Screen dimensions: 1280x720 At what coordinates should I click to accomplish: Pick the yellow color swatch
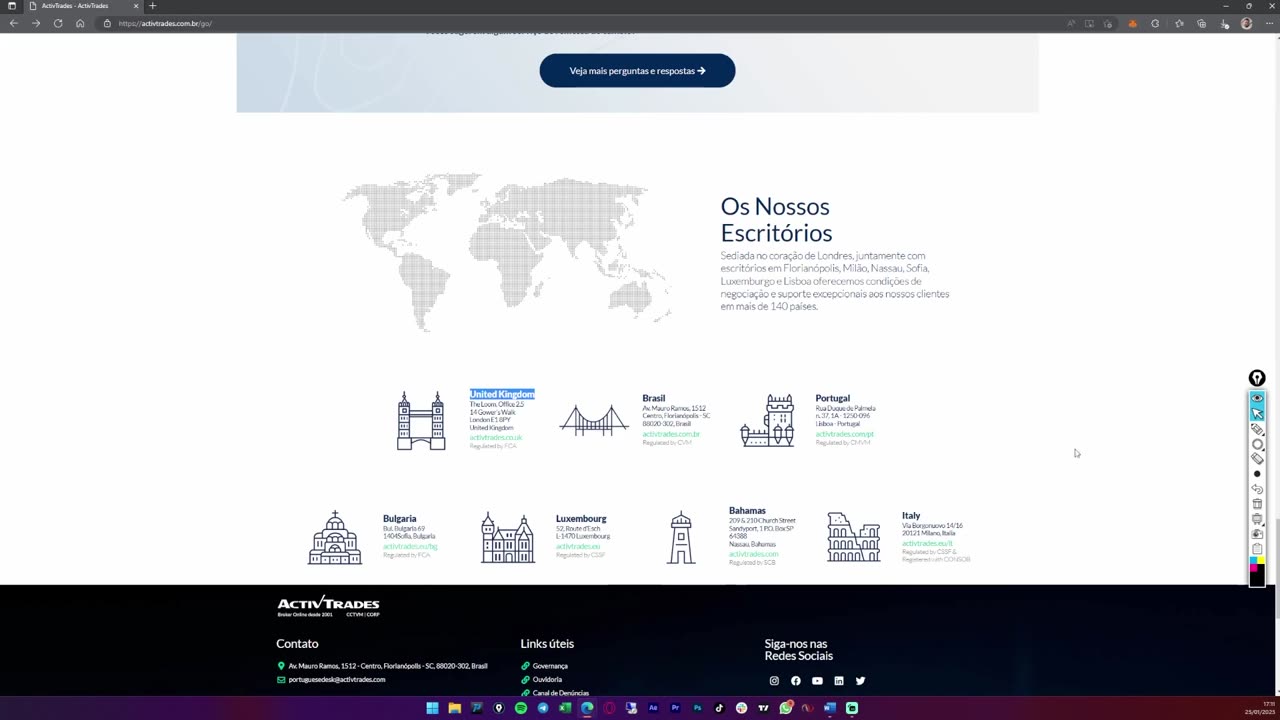1261,560
